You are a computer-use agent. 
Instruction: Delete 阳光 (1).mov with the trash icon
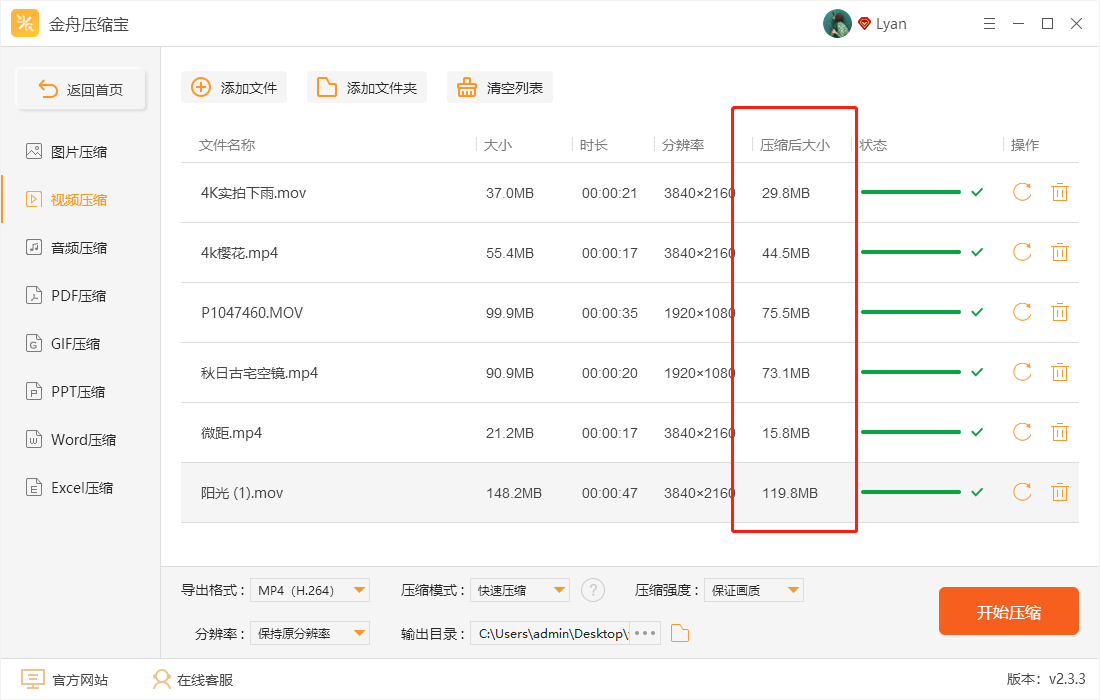[x=1060, y=492]
